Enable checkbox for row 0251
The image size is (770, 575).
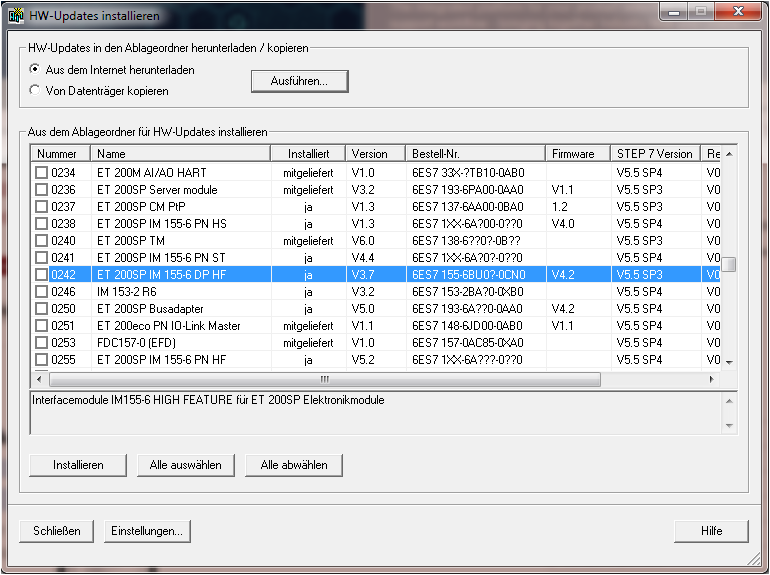42,326
